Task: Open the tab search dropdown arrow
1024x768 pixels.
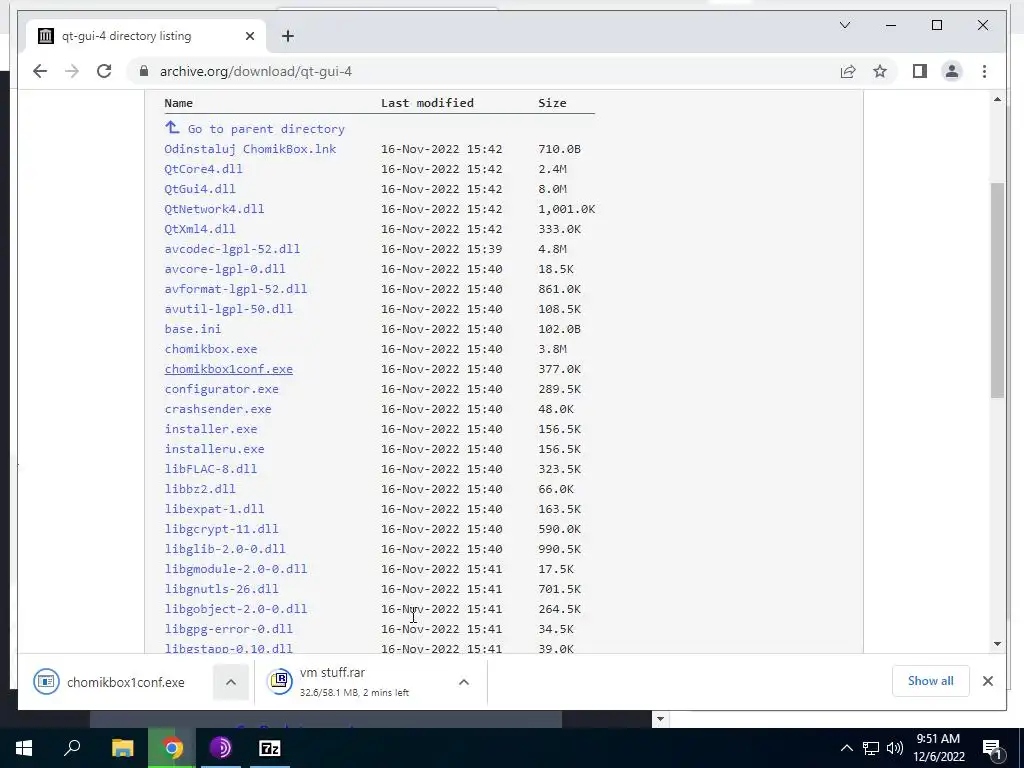Action: (844, 25)
